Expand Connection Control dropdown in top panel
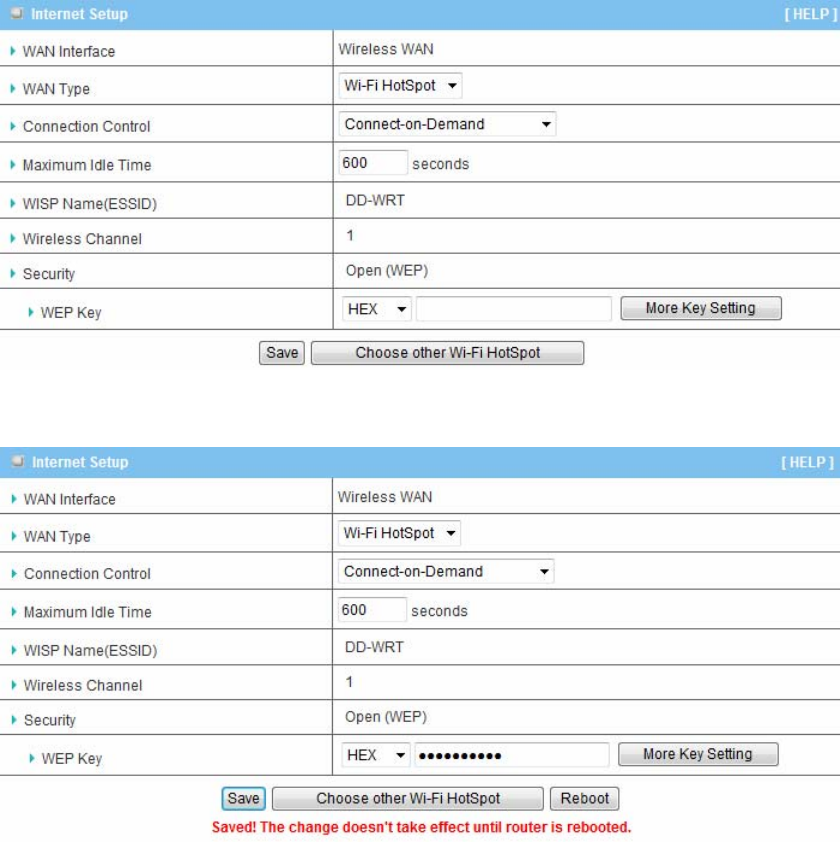840x842 pixels. pyautogui.click(x=447, y=124)
